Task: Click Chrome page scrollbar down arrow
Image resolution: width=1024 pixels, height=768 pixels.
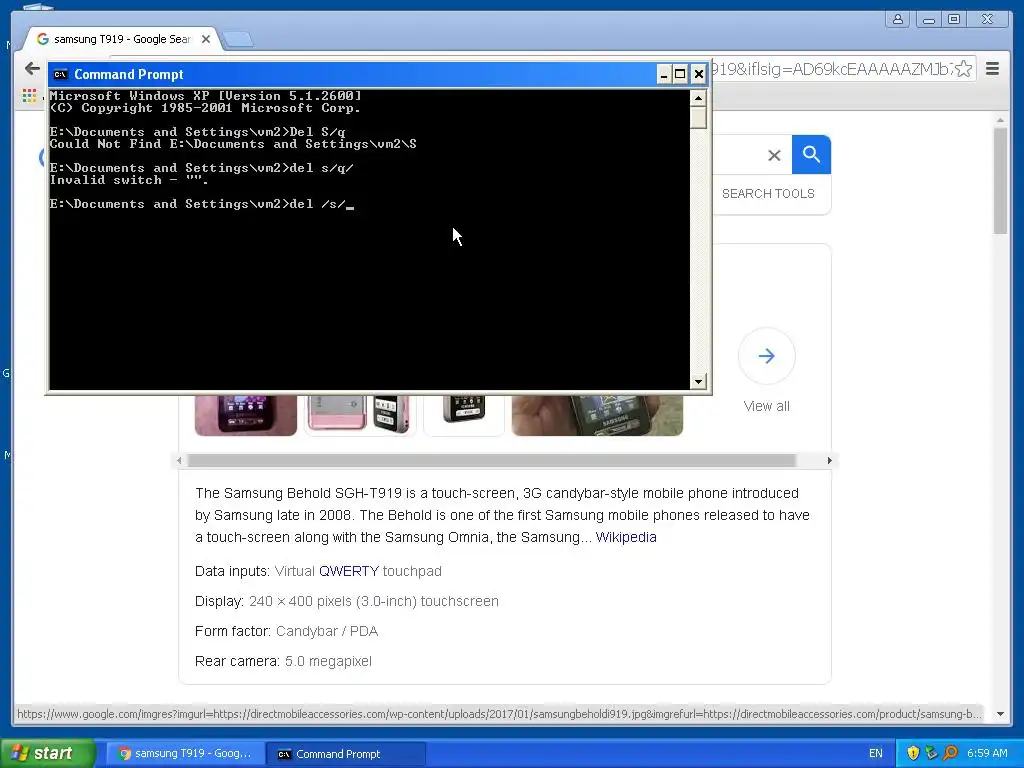Action: [x=1000, y=714]
